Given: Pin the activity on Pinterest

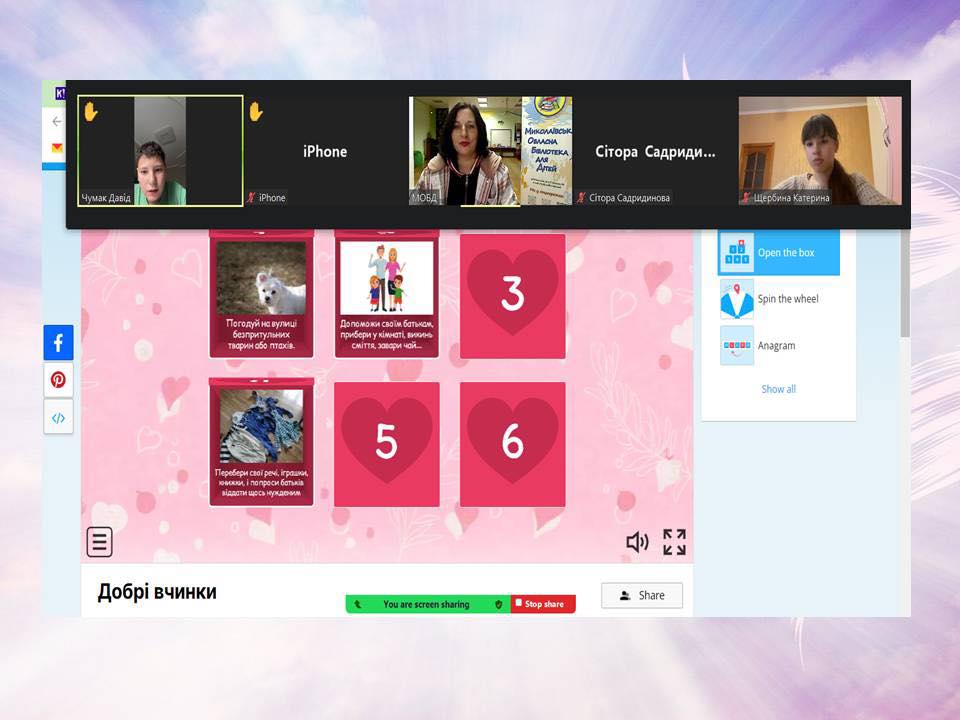Looking at the screenshot, I should 58,380.
